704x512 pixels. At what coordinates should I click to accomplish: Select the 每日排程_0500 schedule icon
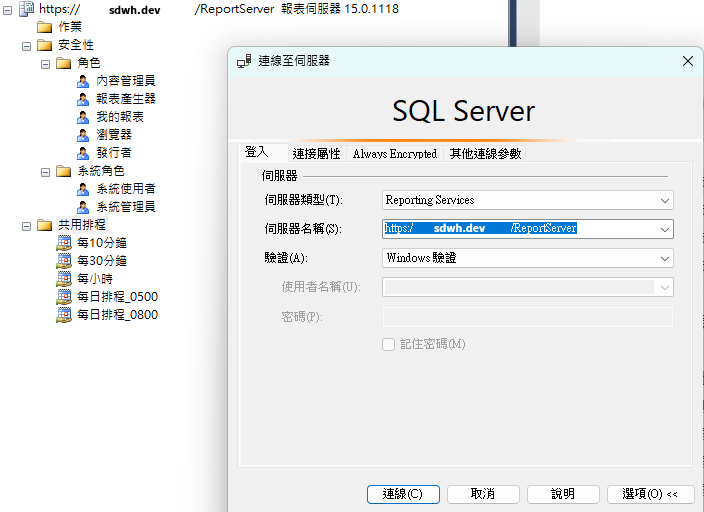[64, 297]
